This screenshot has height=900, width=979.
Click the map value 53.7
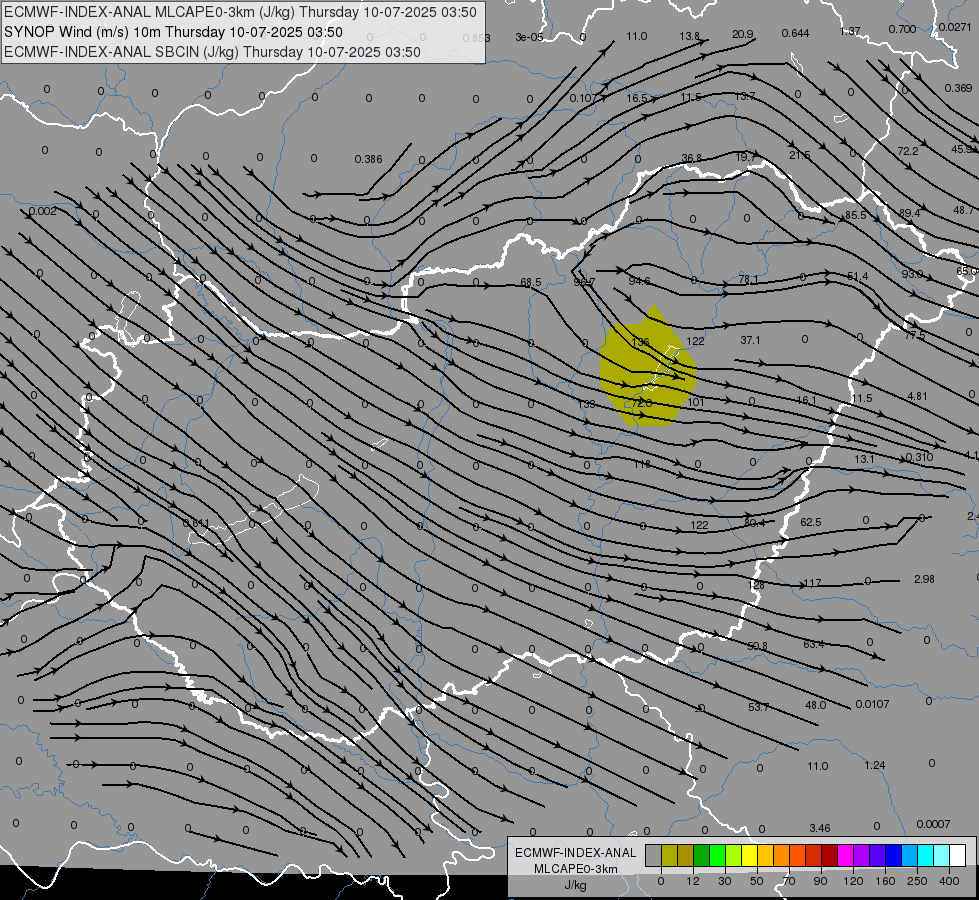pos(759,707)
